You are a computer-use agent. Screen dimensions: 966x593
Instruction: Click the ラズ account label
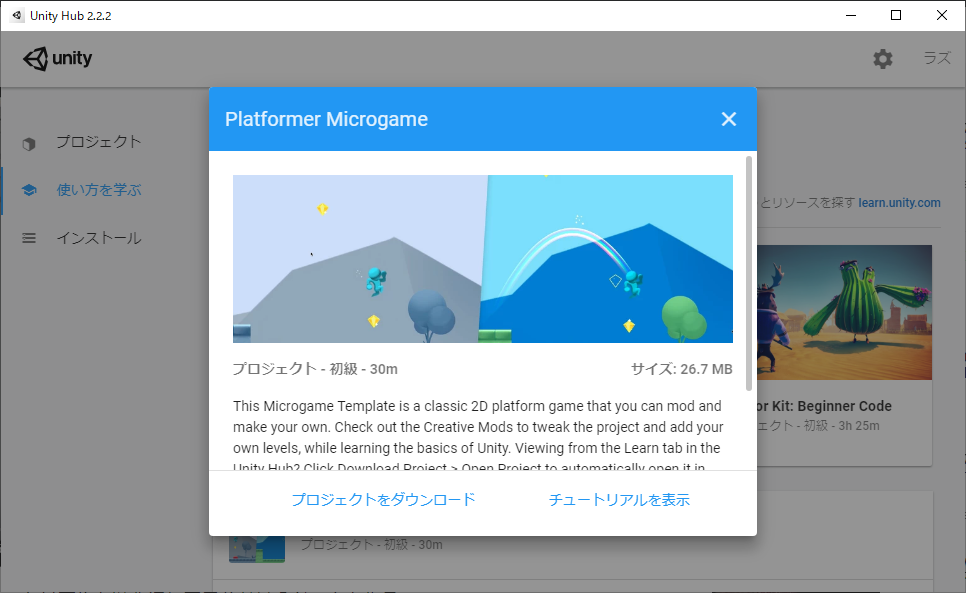pyautogui.click(x=937, y=58)
